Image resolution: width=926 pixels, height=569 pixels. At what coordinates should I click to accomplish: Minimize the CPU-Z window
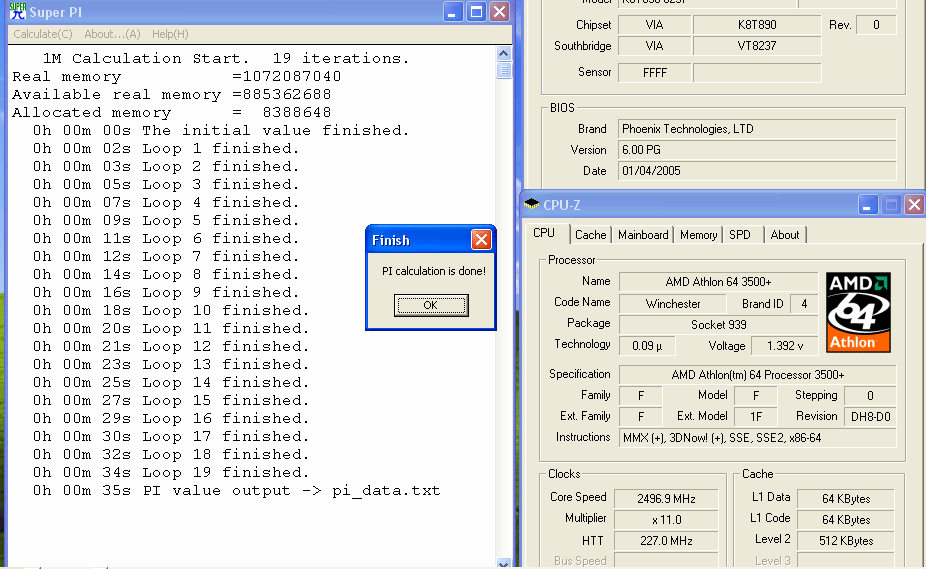(867, 205)
